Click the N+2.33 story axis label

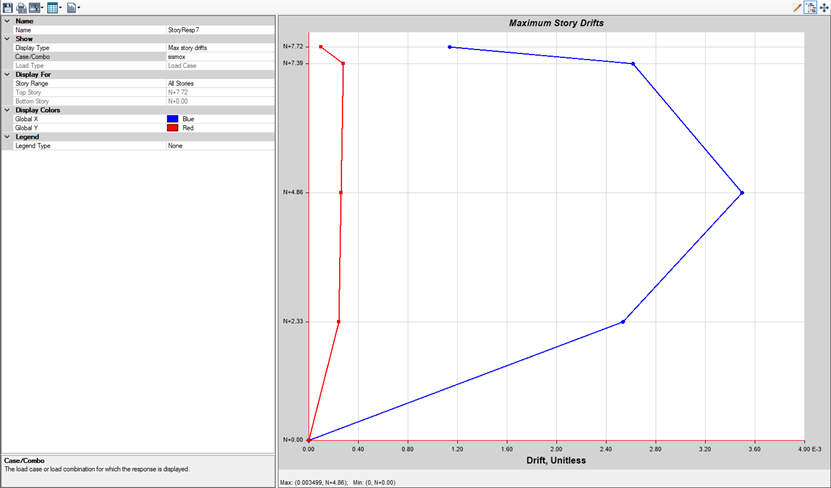point(293,321)
